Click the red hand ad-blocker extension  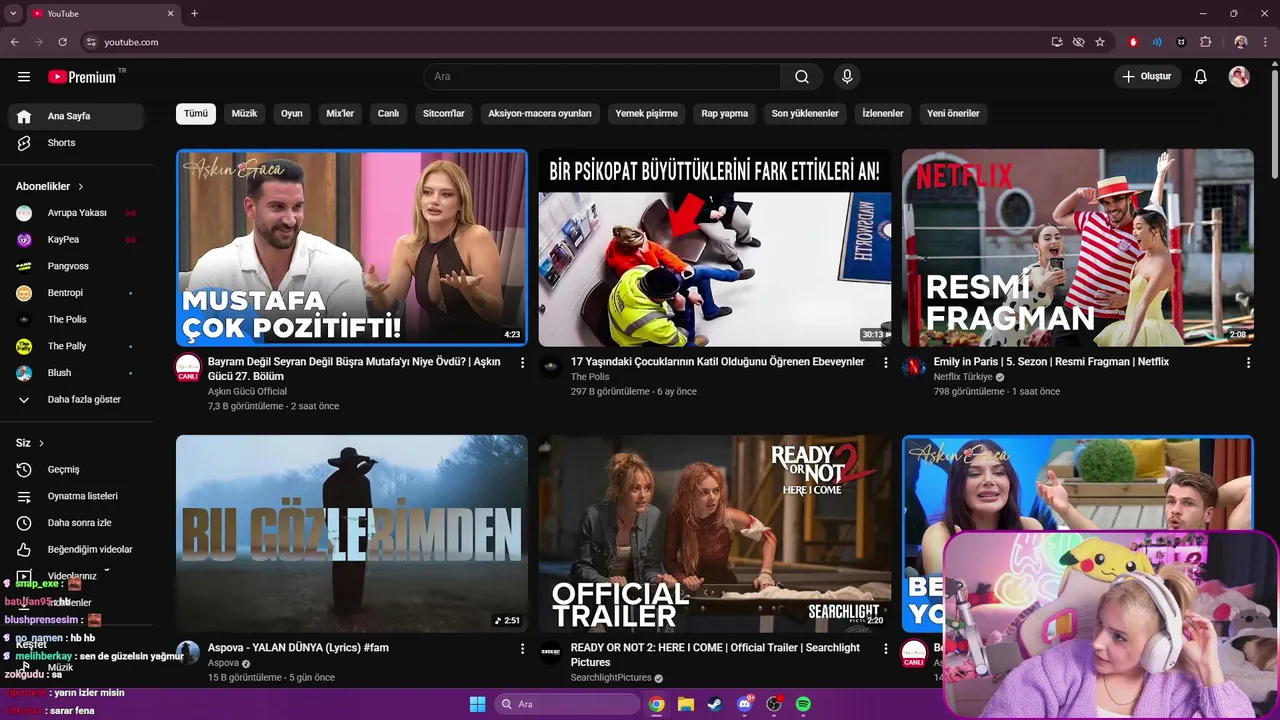point(1133,42)
